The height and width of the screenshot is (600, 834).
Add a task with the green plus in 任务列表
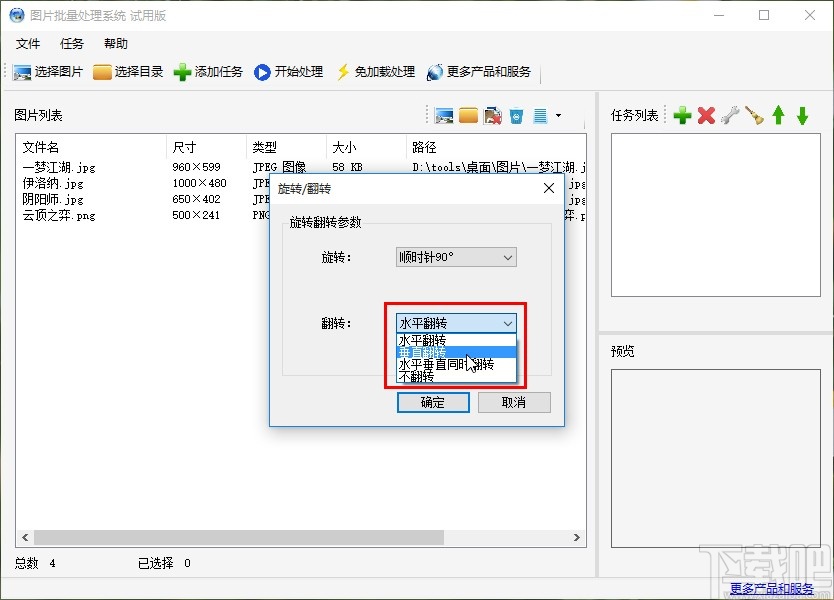click(x=683, y=114)
